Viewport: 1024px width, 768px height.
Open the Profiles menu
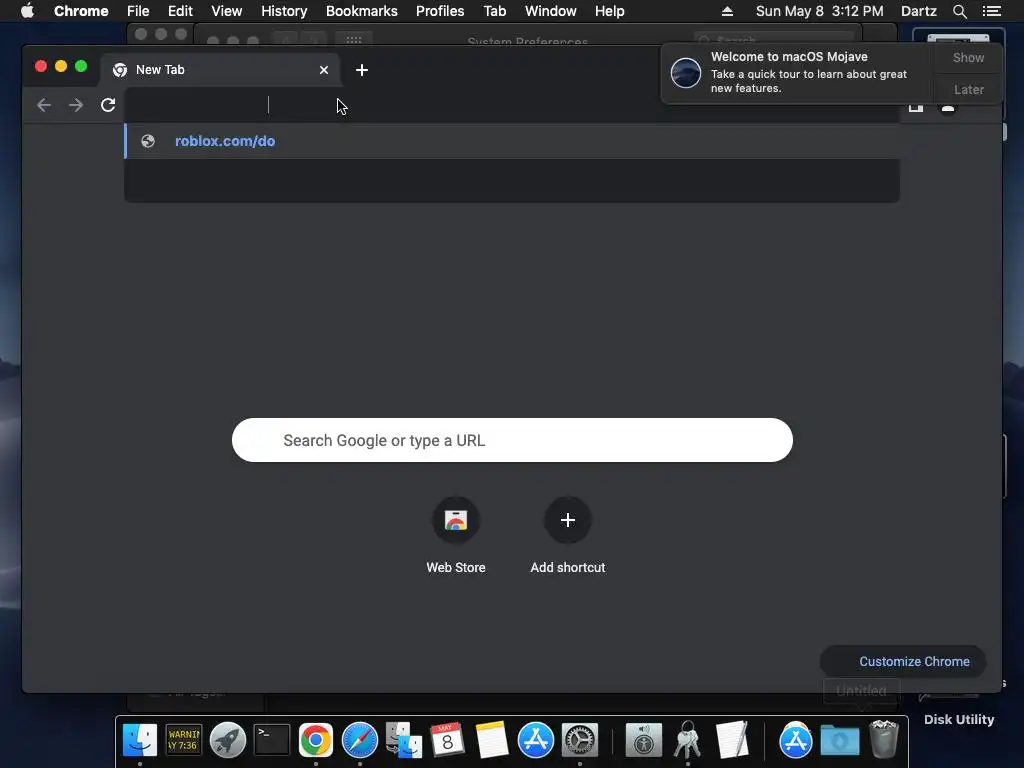click(x=440, y=11)
